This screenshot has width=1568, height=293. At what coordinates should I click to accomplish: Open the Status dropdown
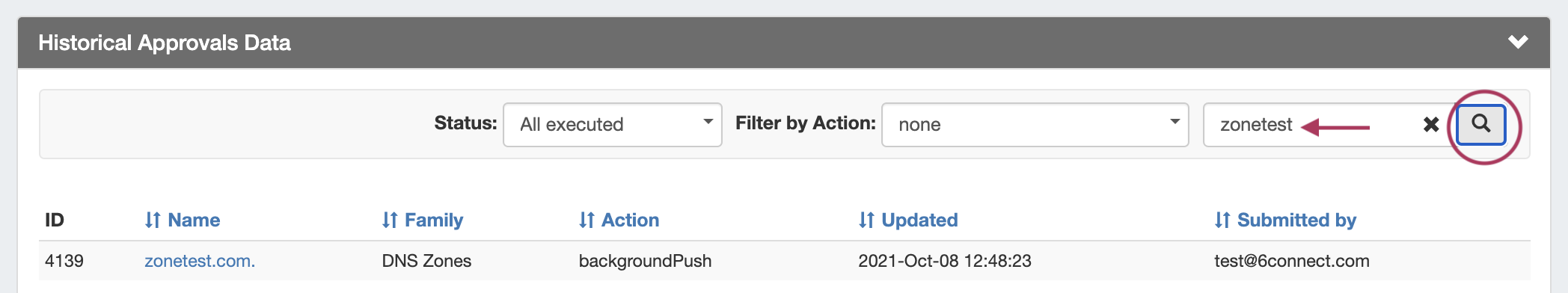click(613, 125)
